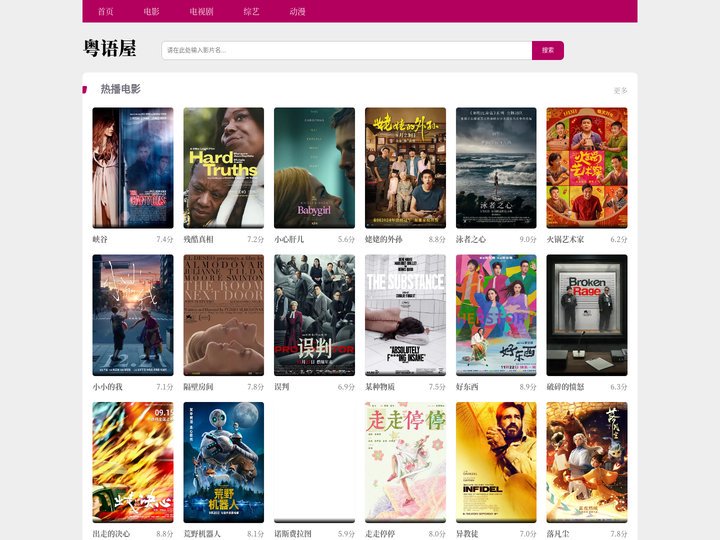Click the 走走停停 title link
The height and width of the screenshot is (540, 720).
(380, 534)
